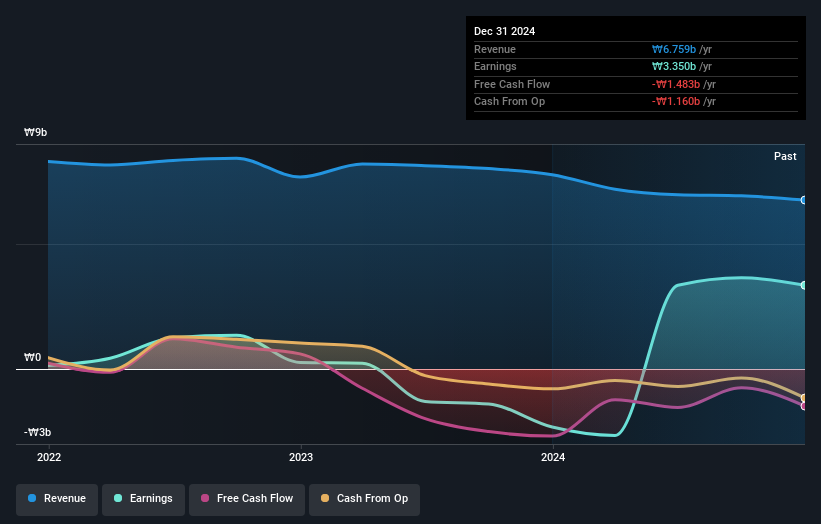Click the 2024 x-axis label

pyautogui.click(x=553, y=457)
